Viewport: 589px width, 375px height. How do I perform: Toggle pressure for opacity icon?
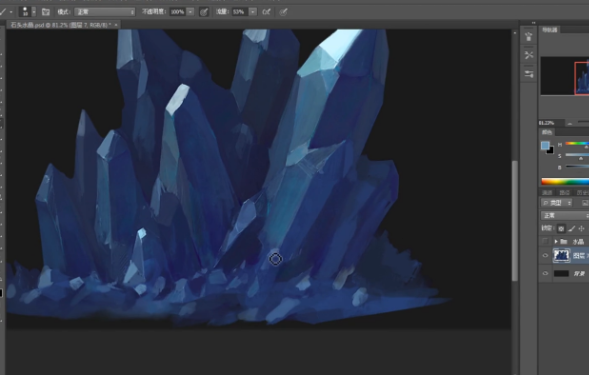coord(204,12)
